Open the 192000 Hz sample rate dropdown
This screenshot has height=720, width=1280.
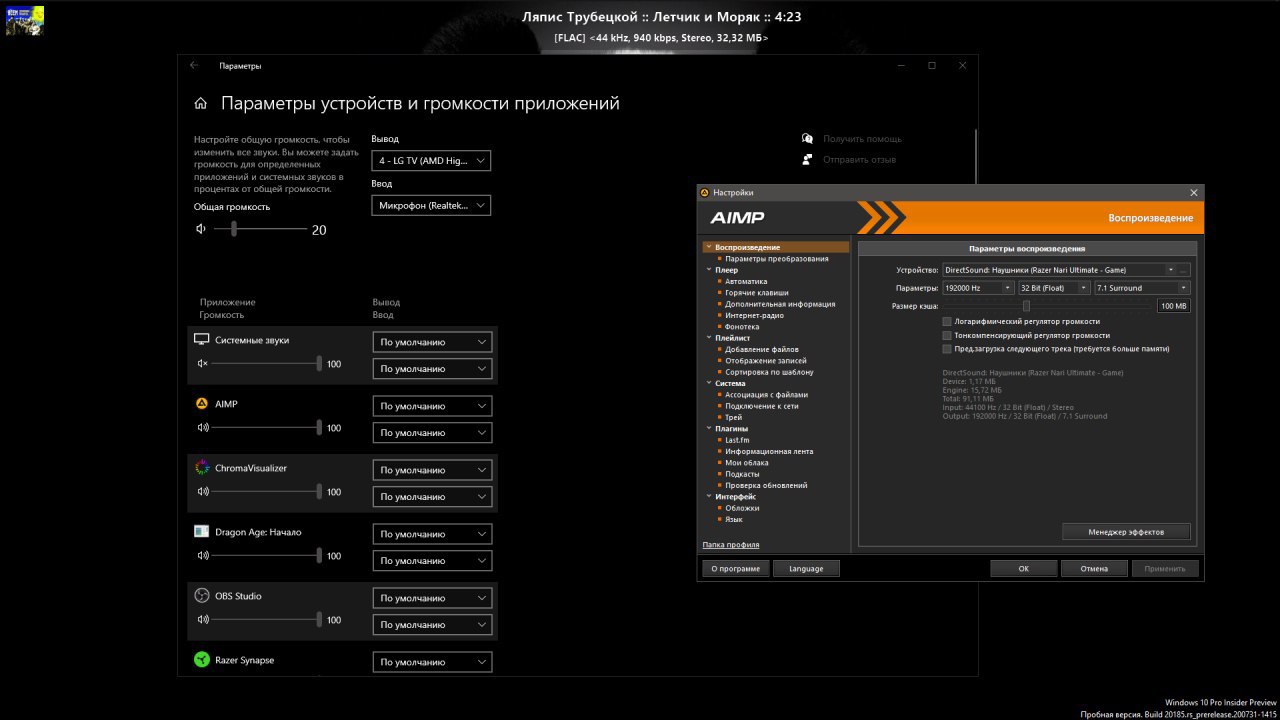click(978, 288)
